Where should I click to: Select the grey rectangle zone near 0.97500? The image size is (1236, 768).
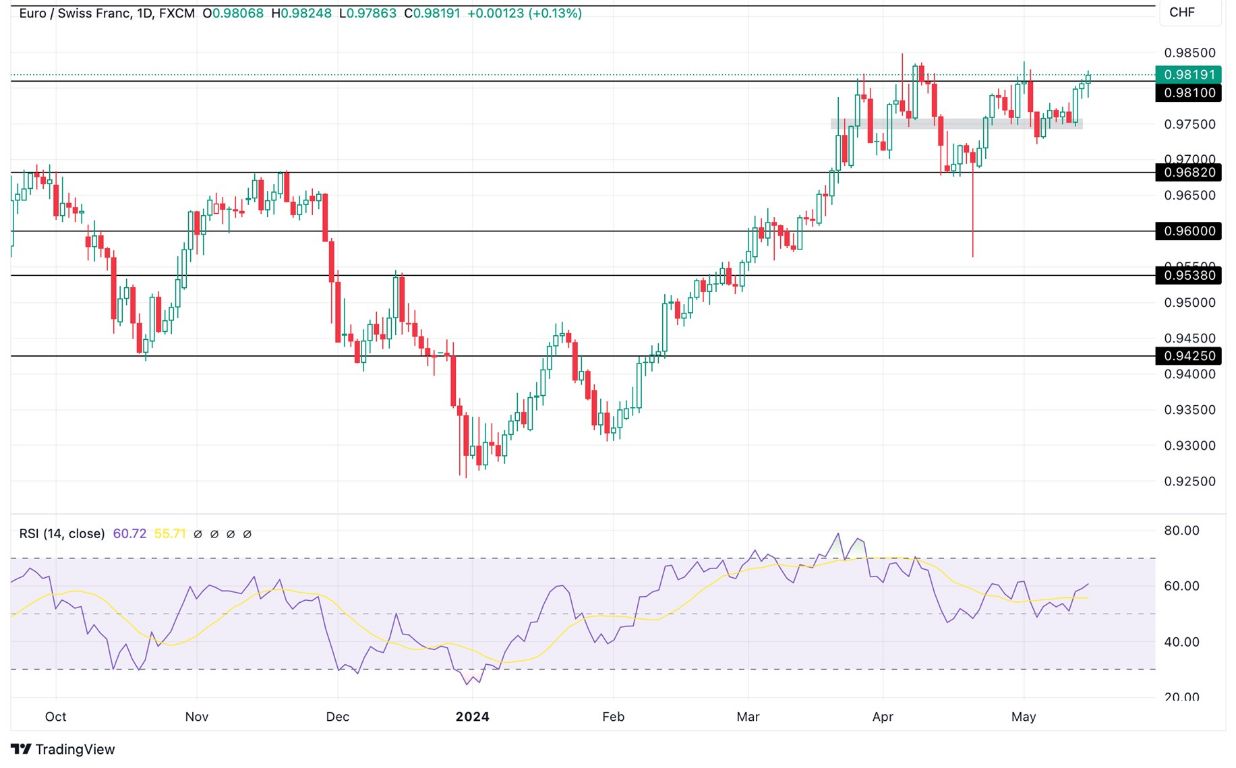point(957,124)
